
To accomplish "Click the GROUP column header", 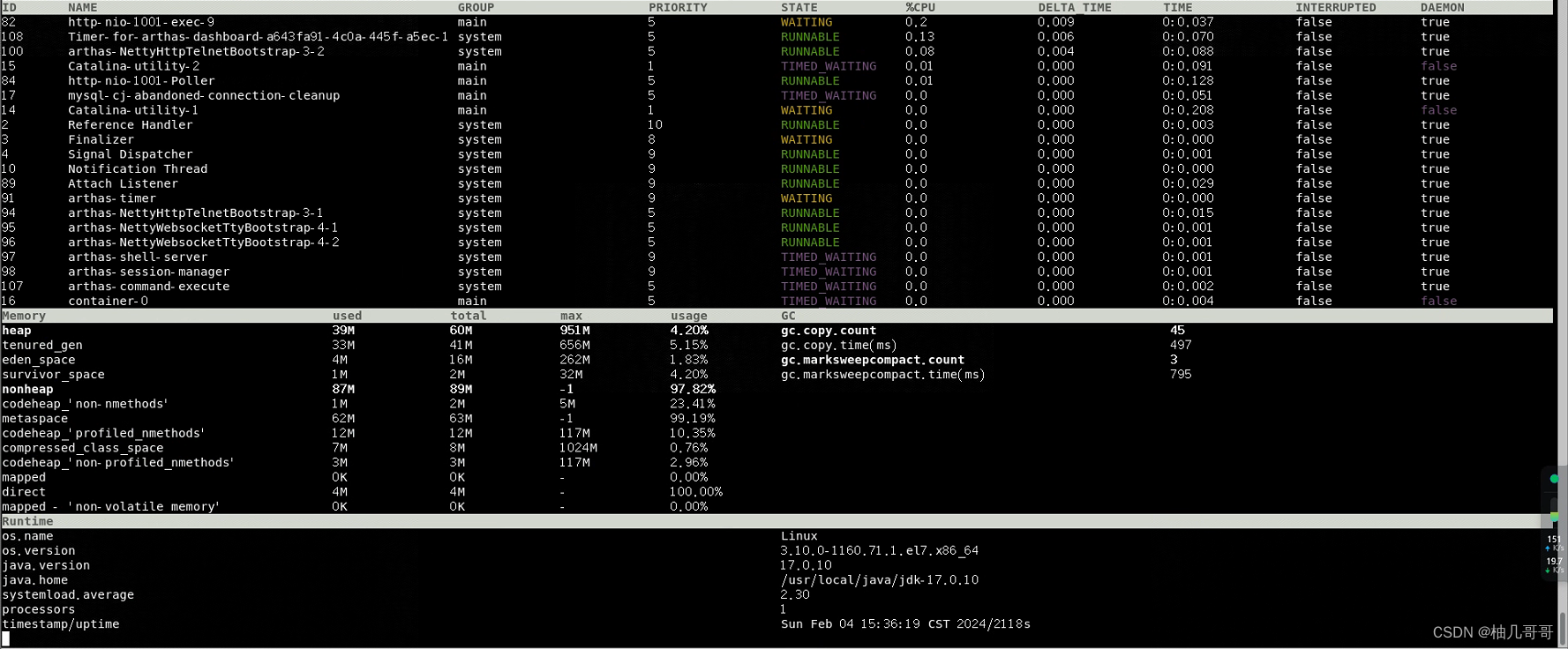I will pyautogui.click(x=476, y=7).
